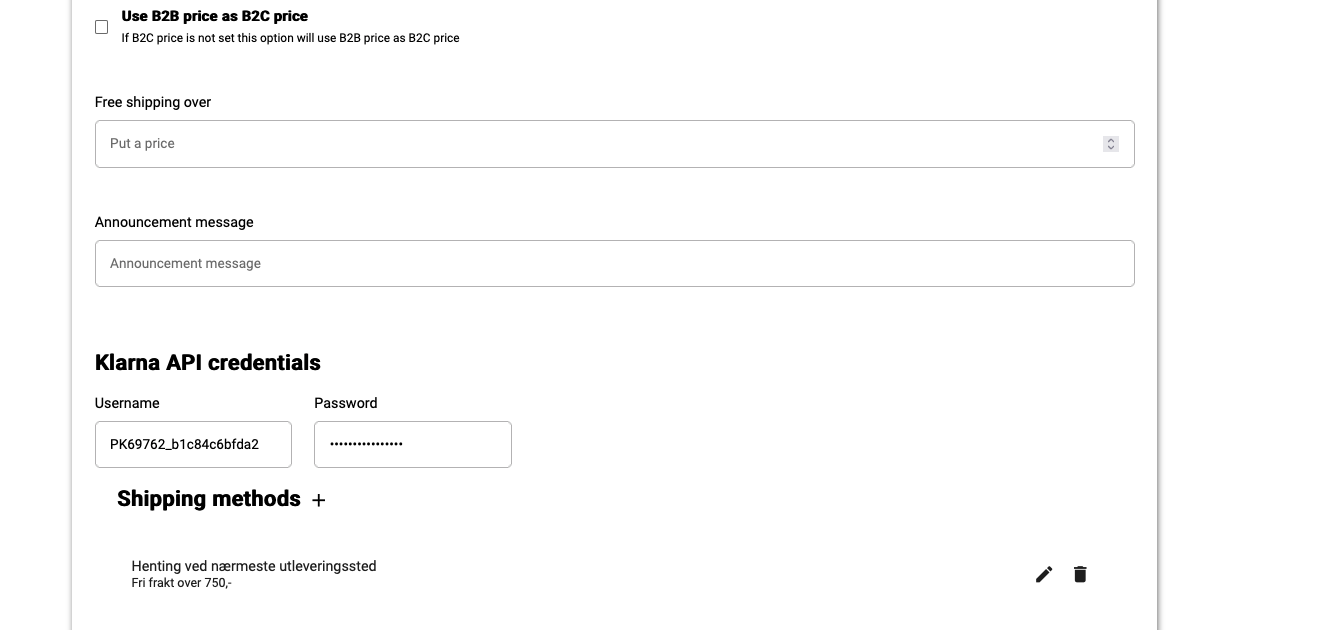Click the bold 'Use B2B price as B2C price' label

point(214,16)
